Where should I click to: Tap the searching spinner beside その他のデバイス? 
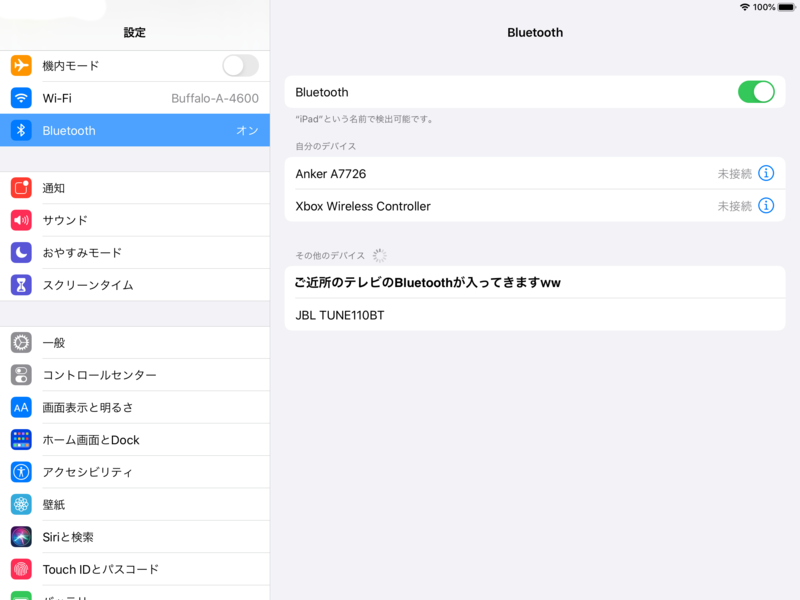pos(379,255)
